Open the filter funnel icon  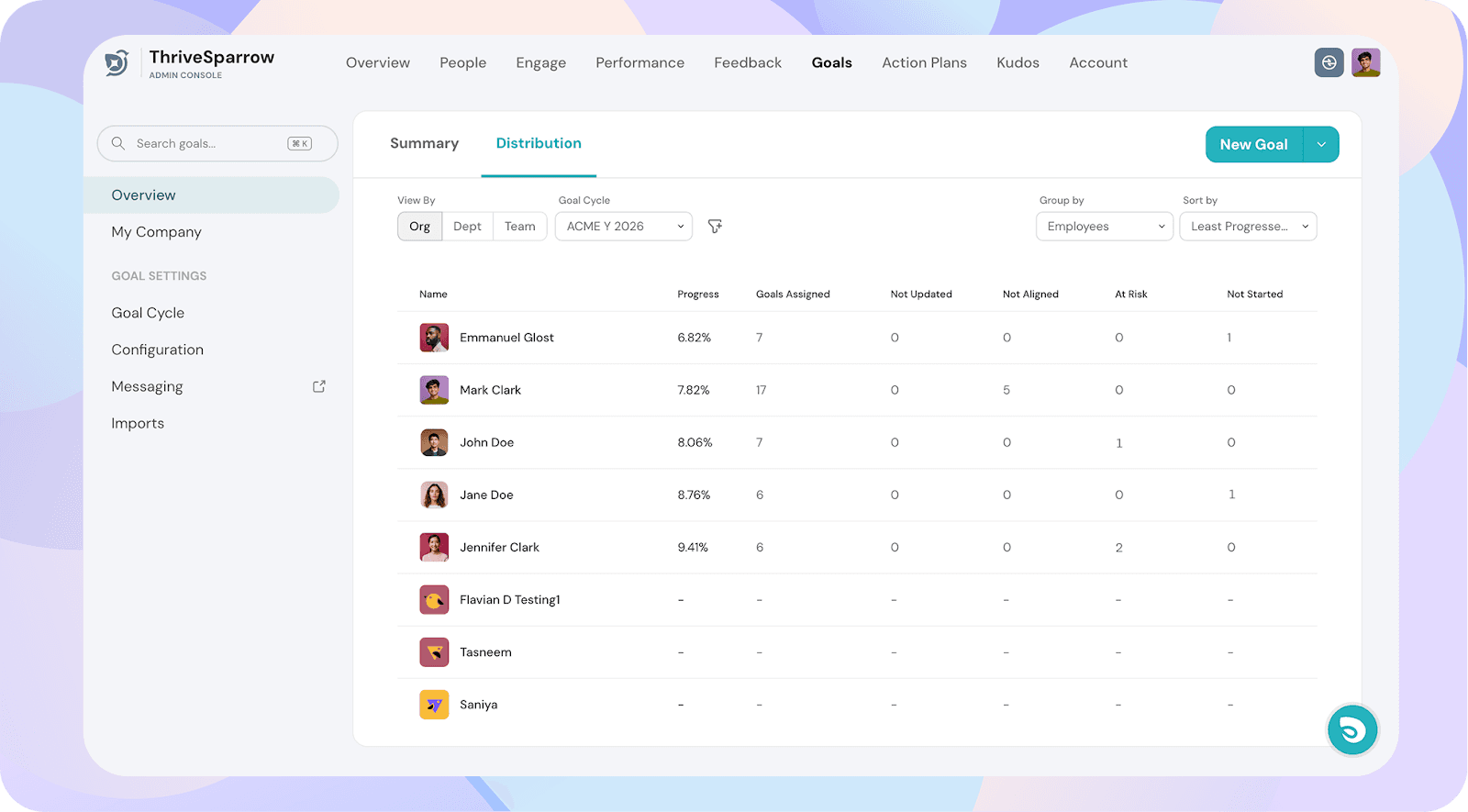pos(715,227)
